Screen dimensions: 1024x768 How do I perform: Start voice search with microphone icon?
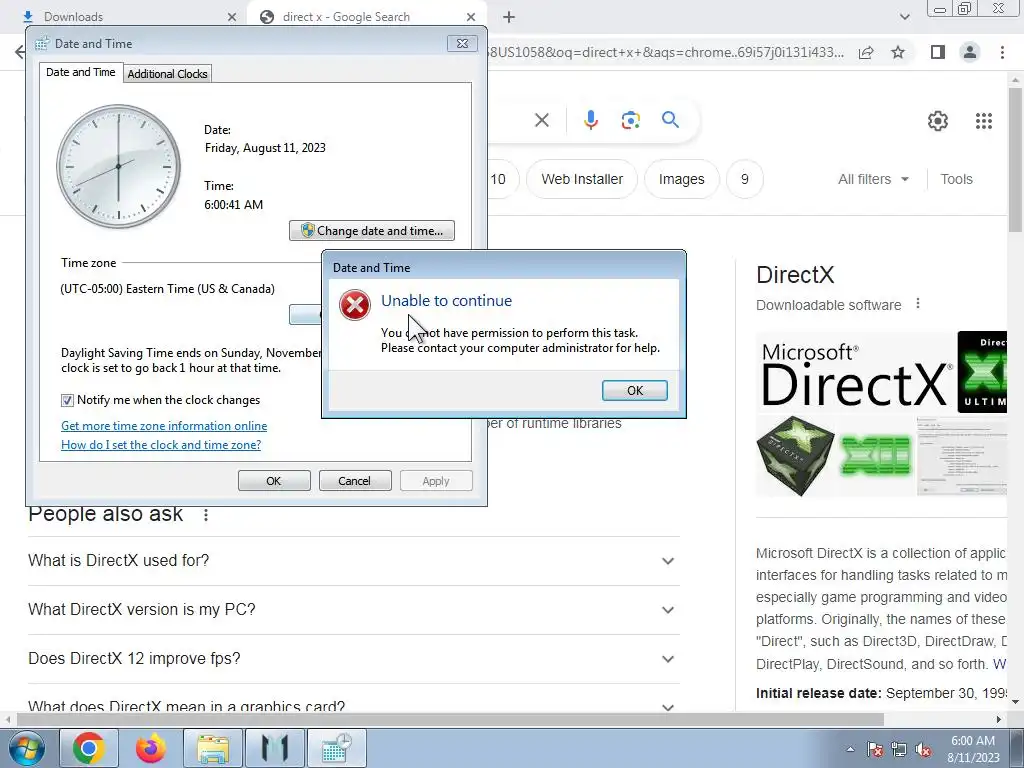(x=590, y=120)
